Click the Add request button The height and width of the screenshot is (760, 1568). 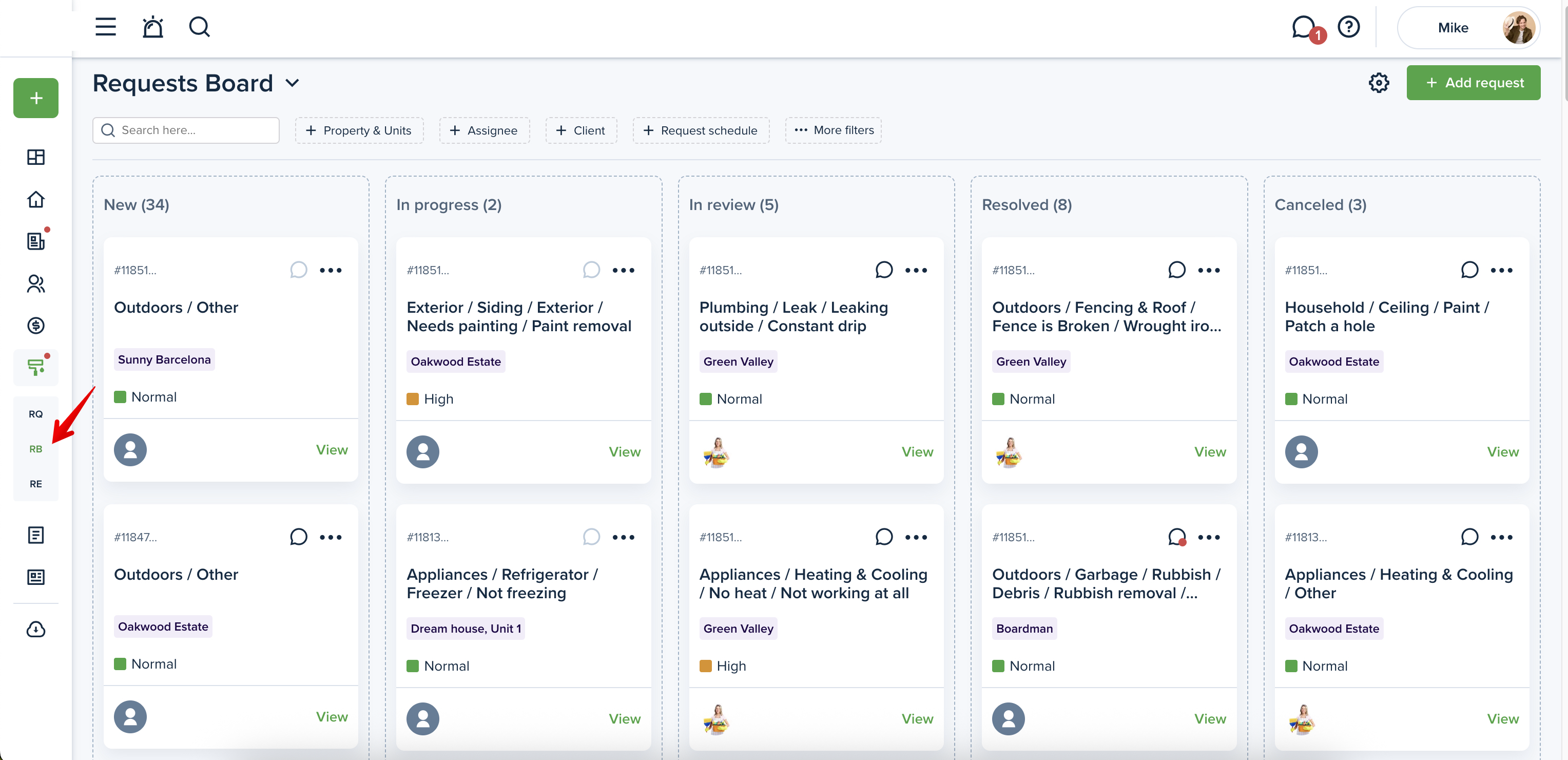coord(1473,83)
